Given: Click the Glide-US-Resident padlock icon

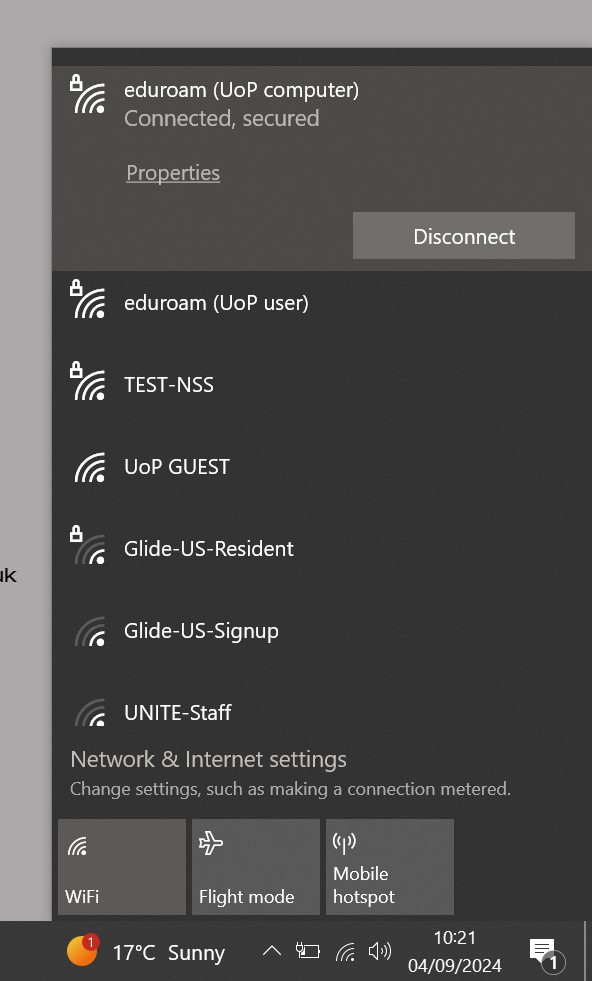Looking at the screenshot, I should click(77, 532).
